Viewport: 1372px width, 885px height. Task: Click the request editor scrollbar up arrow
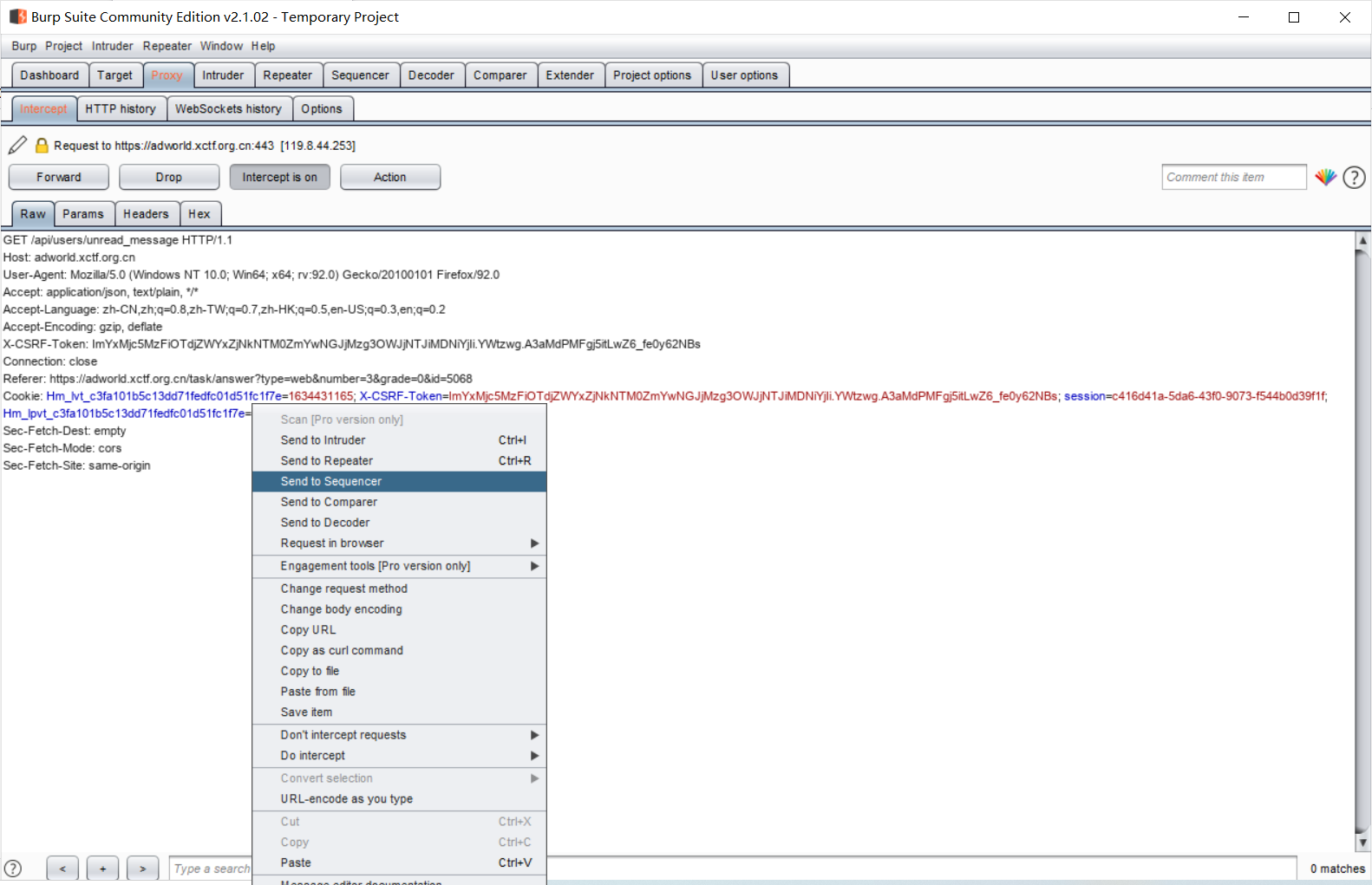(x=1362, y=240)
